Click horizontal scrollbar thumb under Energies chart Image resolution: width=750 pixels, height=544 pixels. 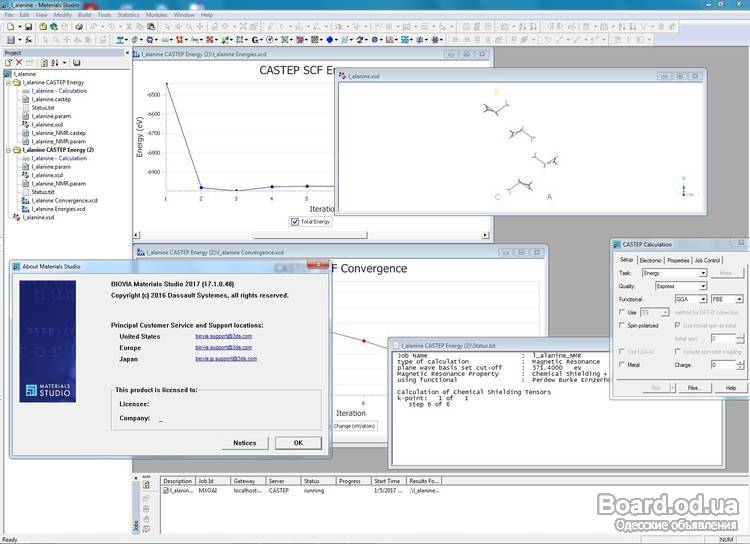(310, 235)
